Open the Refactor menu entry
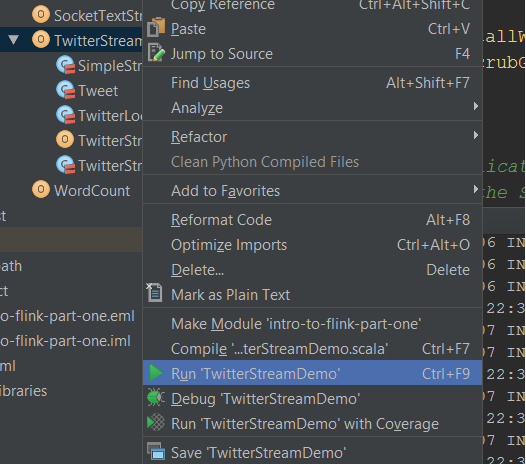Screen dimensions: 526x464 coord(312,137)
